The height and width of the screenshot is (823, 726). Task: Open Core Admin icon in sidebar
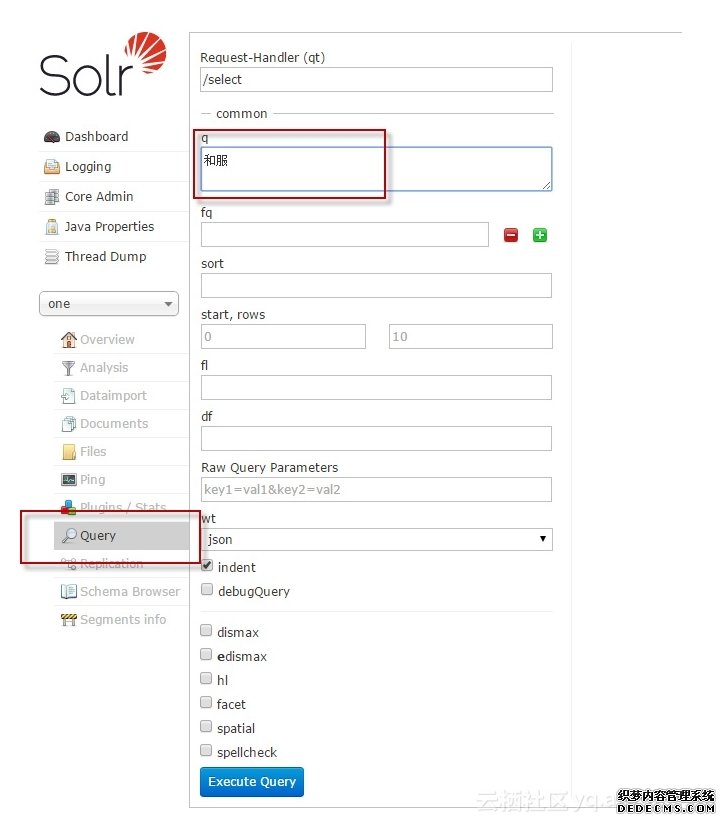(52, 197)
